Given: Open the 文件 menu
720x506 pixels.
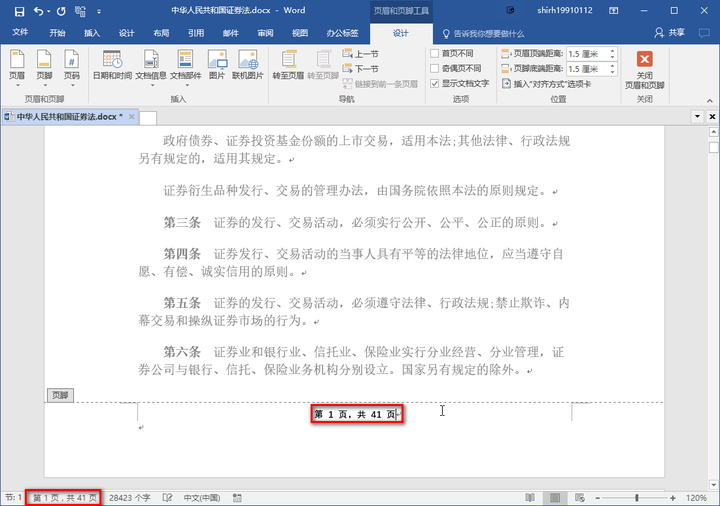Looking at the screenshot, I should pyautogui.click(x=20, y=33).
